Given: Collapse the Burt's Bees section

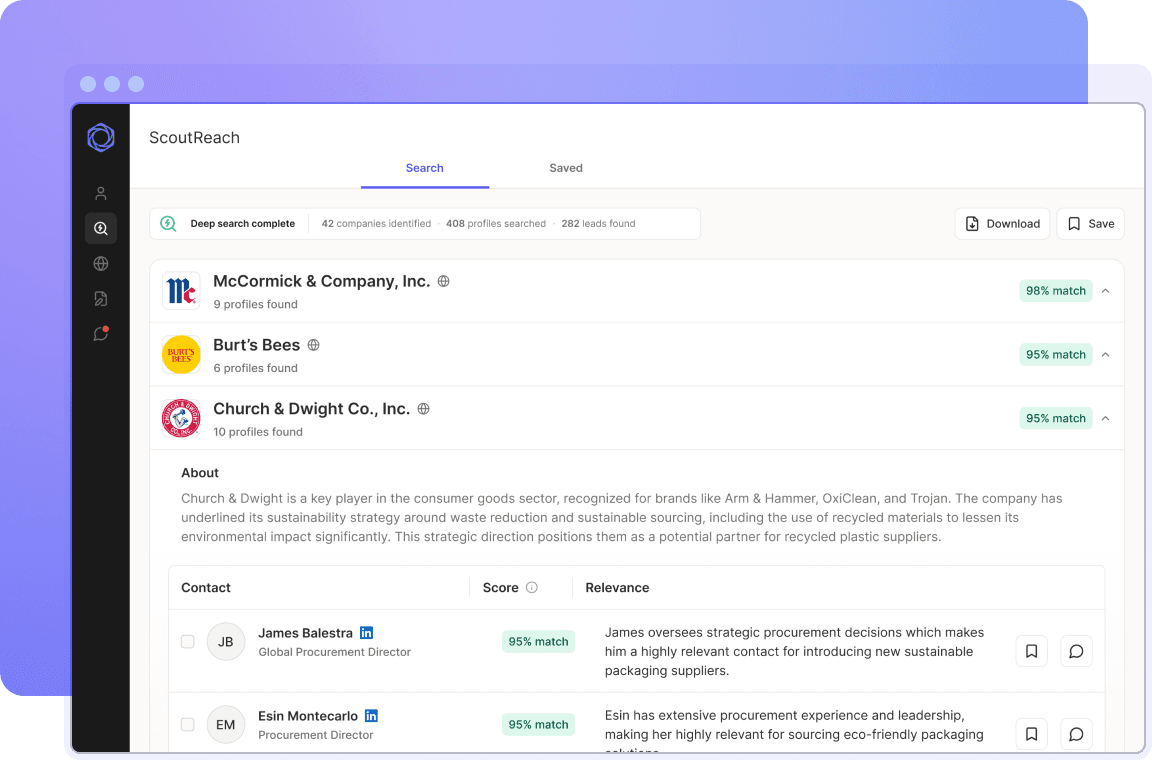Looking at the screenshot, I should (1105, 354).
